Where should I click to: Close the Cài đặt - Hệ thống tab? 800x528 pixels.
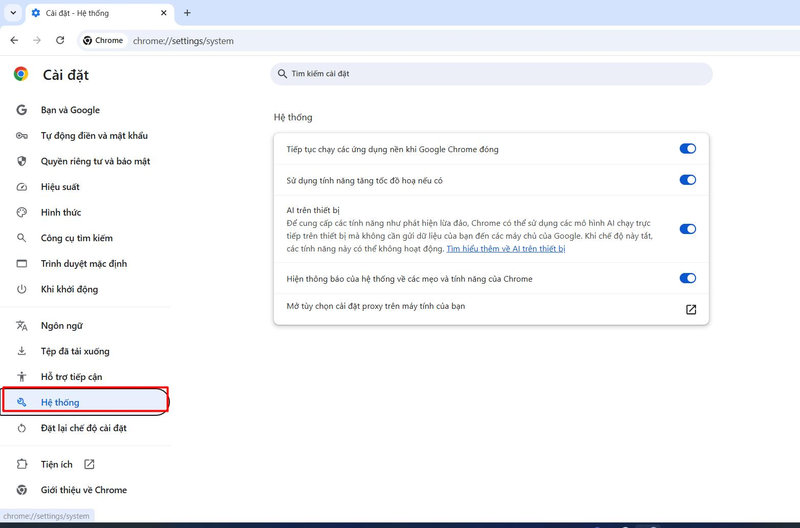point(163,13)
